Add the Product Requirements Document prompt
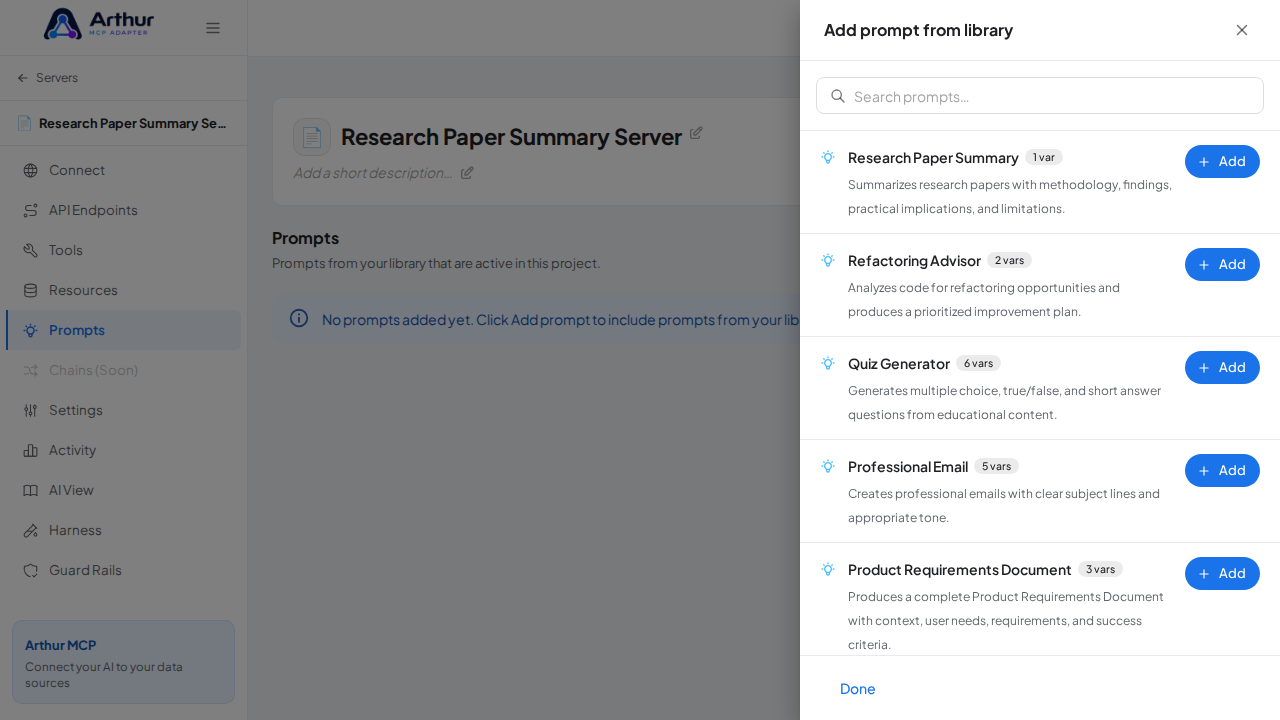1280x720 pixels. point(1222,573)
